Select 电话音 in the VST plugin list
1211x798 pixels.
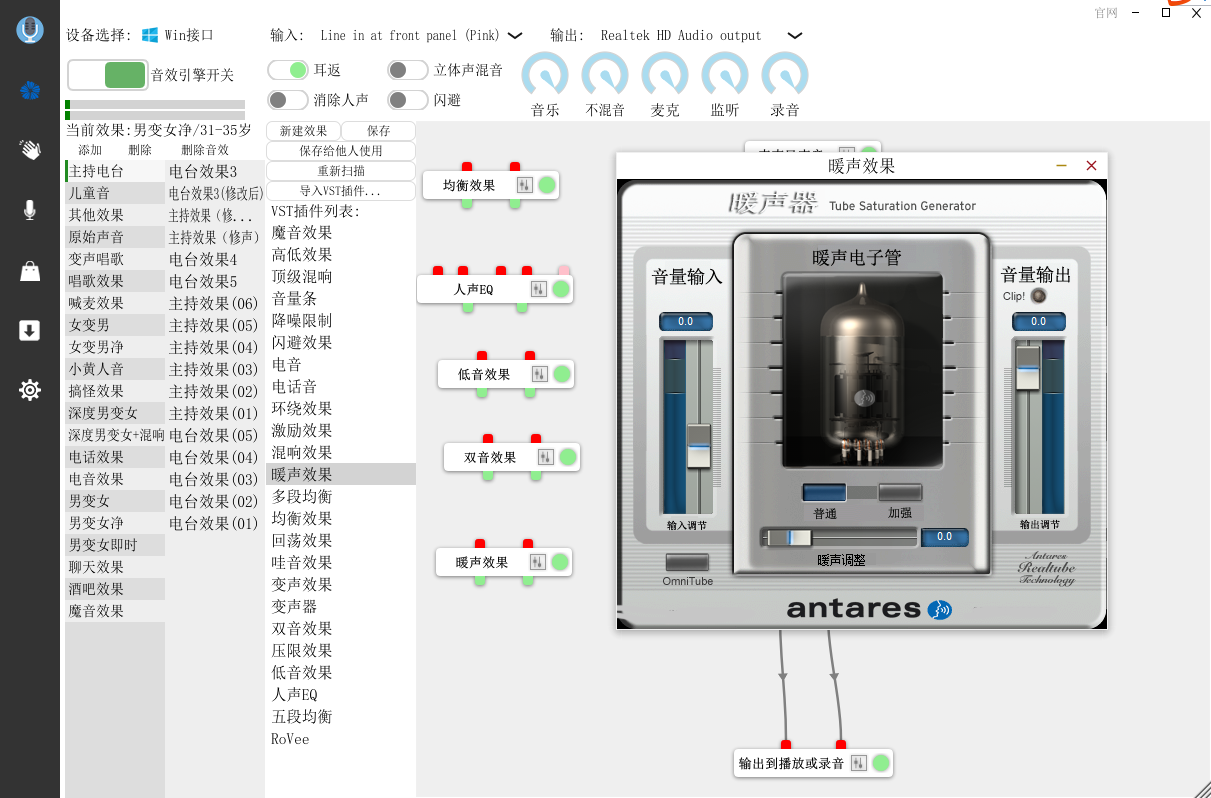(x=341, y=386)
